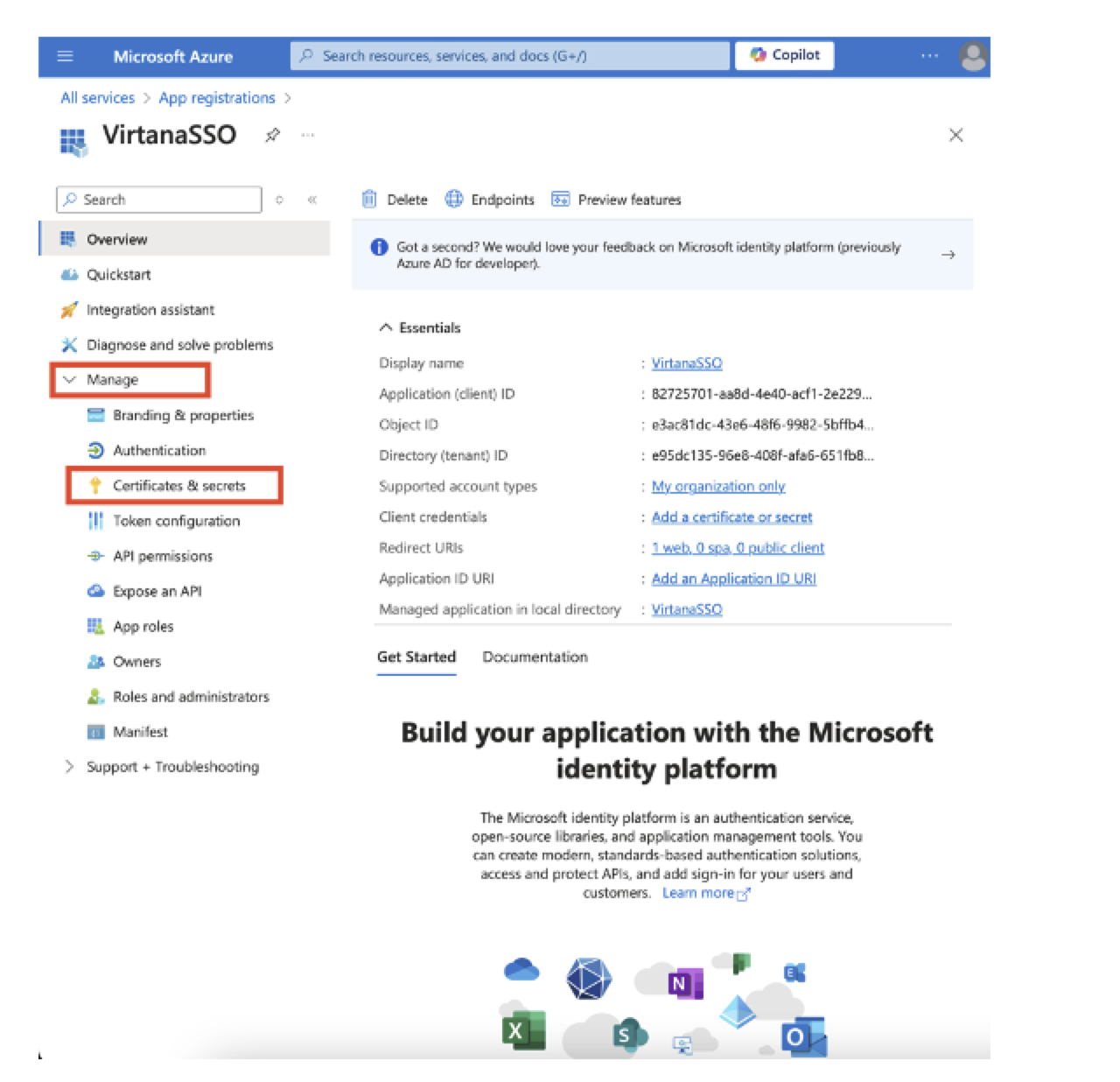Open the user account avatar
1120x1082 pixels.
pyautogui.click(x=973, y=57)
